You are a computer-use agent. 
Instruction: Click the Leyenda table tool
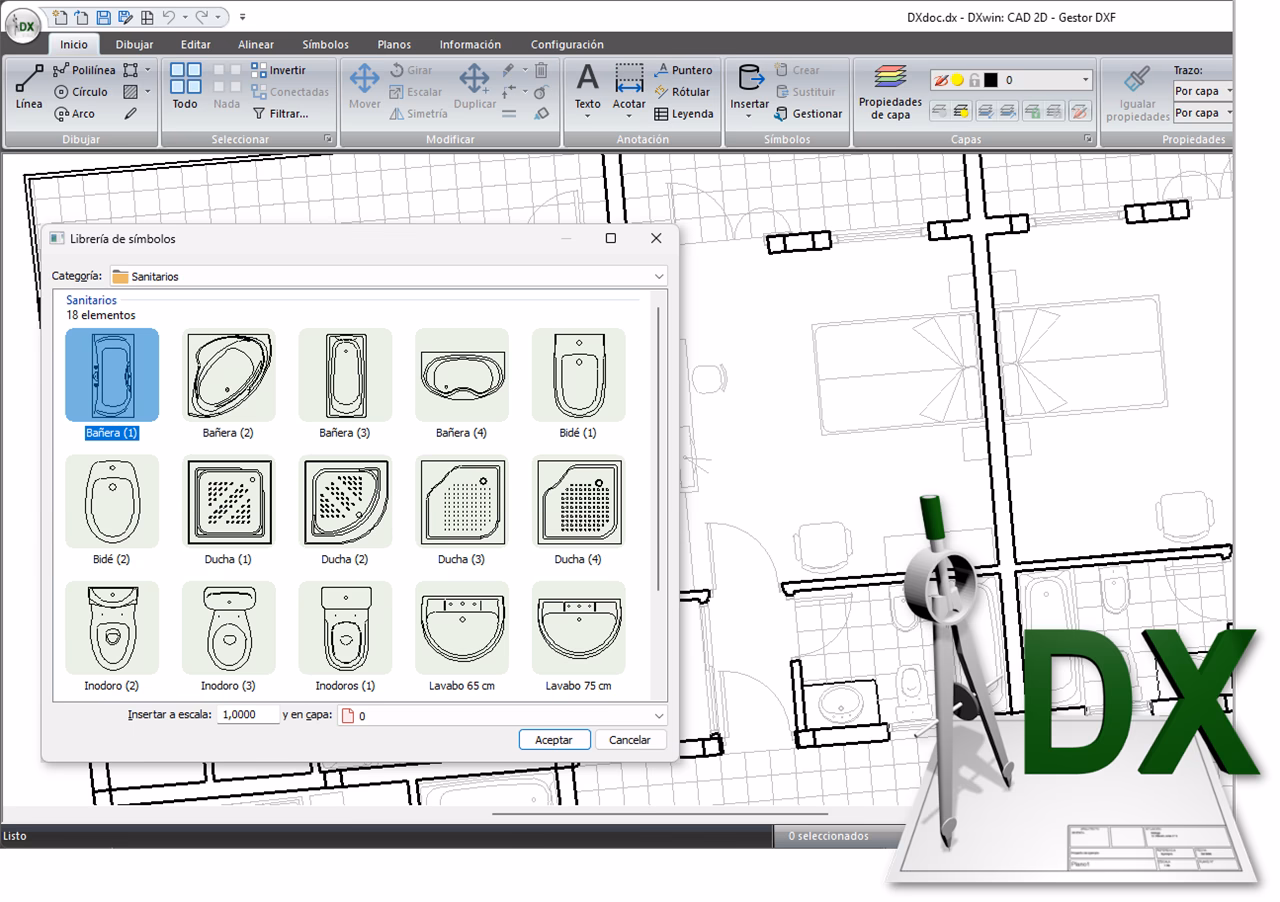point(684,114)
